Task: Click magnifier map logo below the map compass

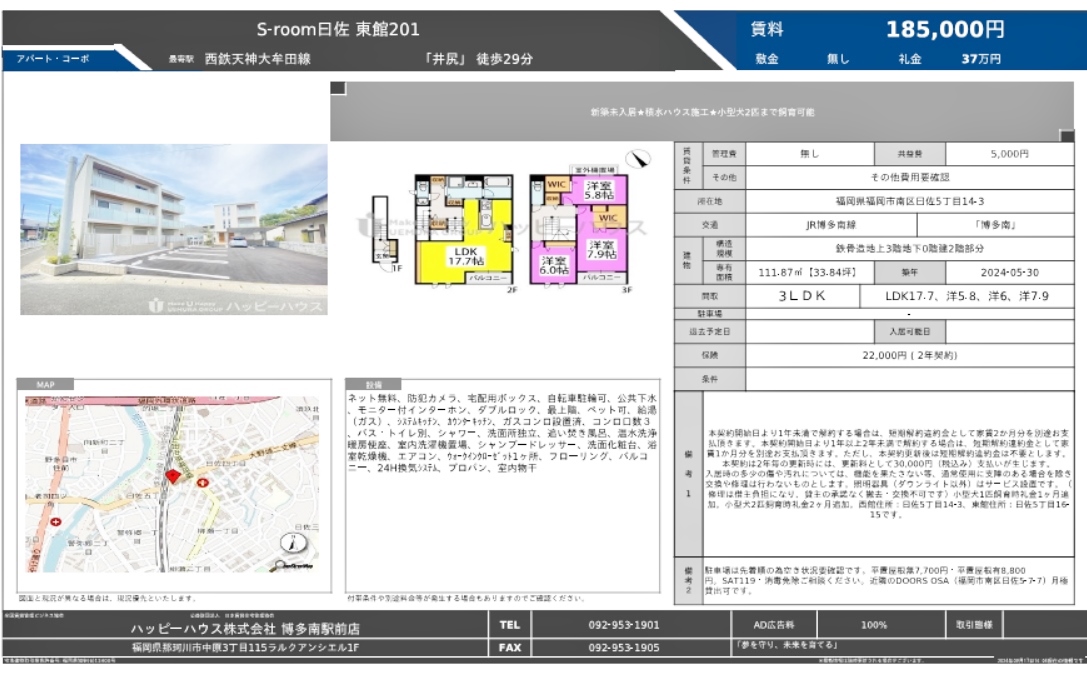Action: click(293, 565)
